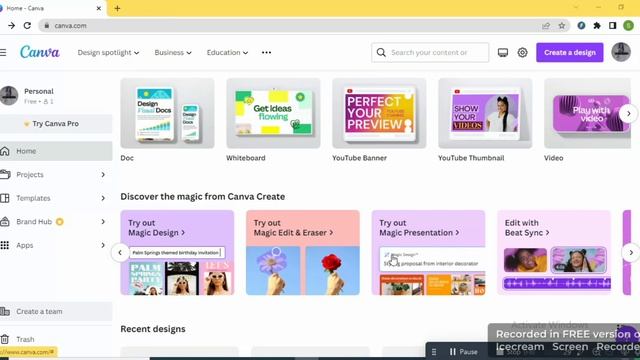The width and height of the screenshot is (640, 360).
Task: Click the Doc label text
Action: tap(127, 158)
